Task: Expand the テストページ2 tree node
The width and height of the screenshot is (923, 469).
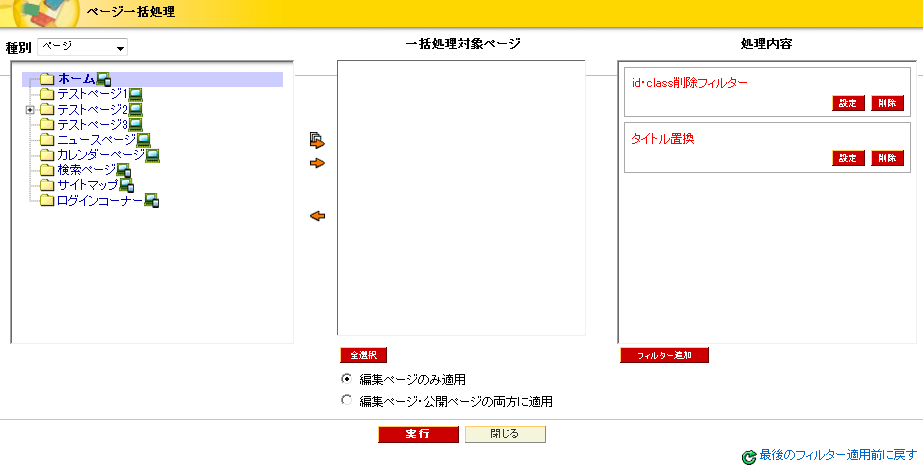Action: point(30,110)
